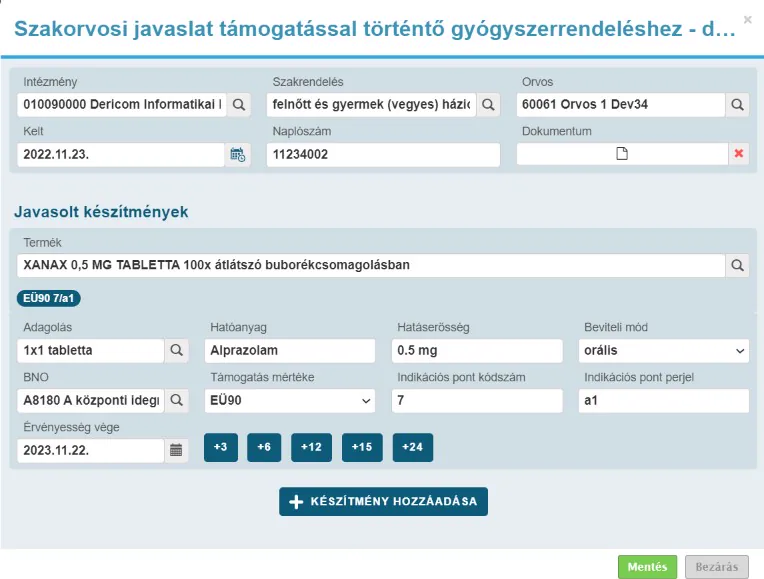
Task: Remove the document with the red X
Action: tap(739, 154)
